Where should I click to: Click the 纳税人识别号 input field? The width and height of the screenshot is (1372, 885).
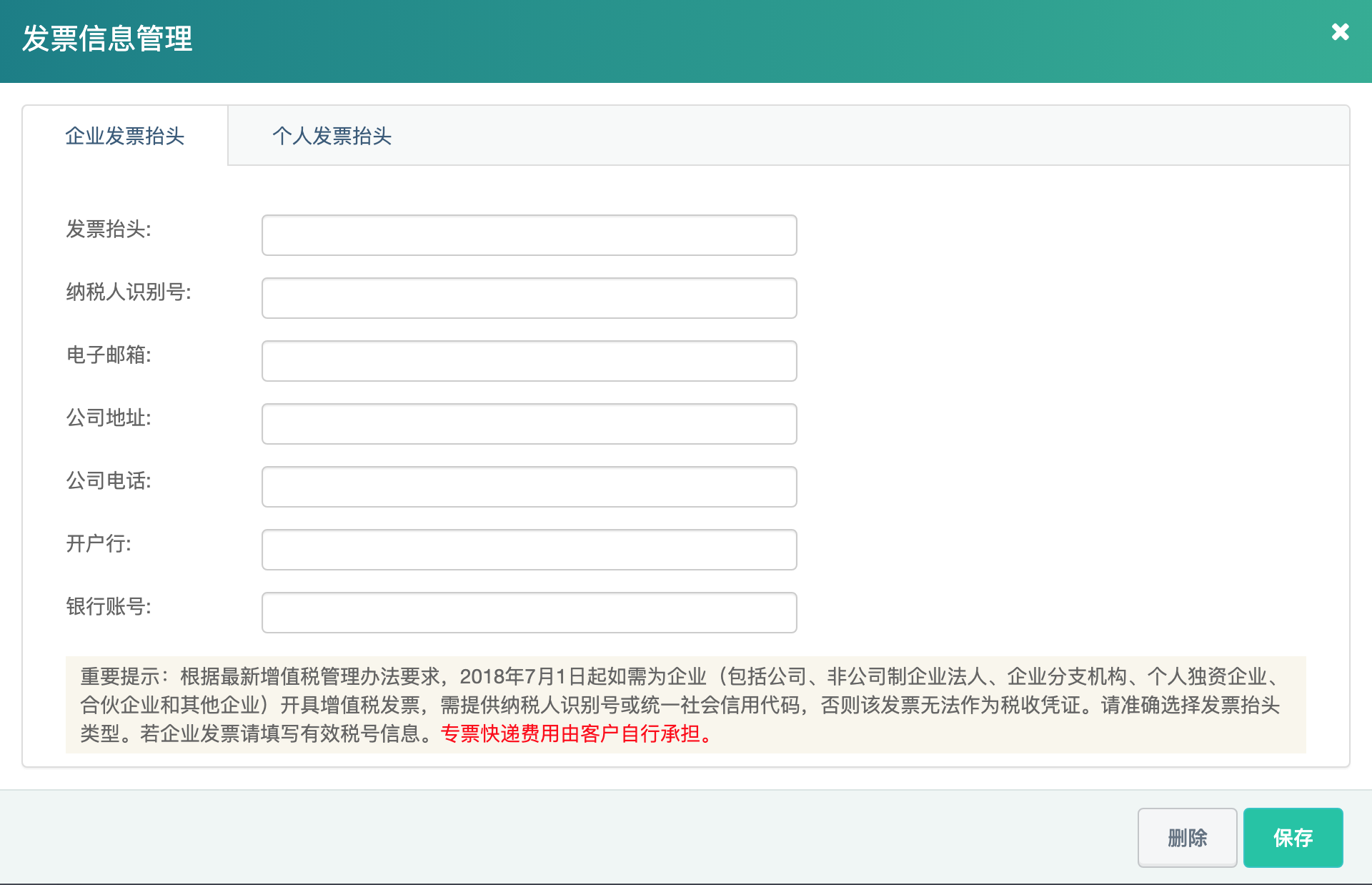click(x=529, y=297)
